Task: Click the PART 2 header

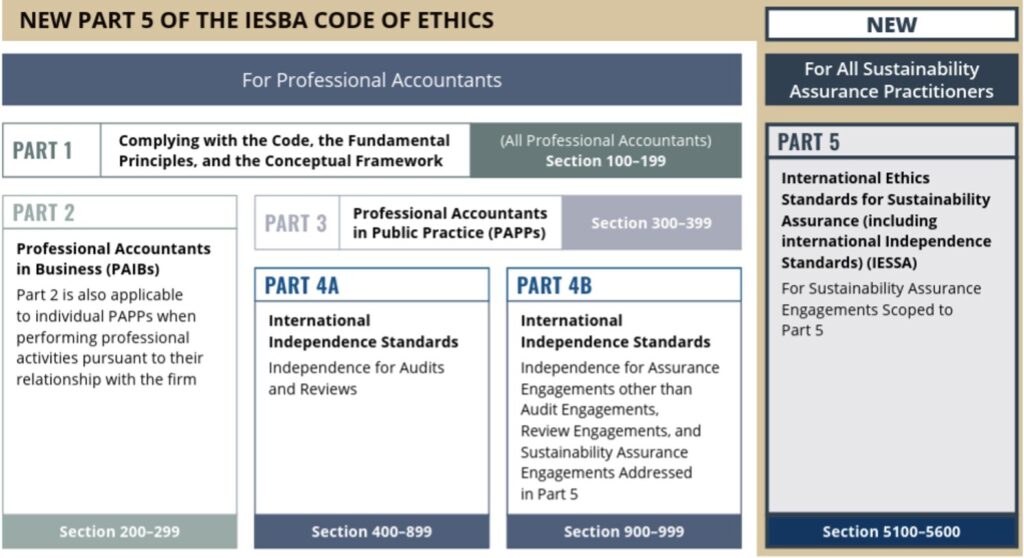Action: 120,212
